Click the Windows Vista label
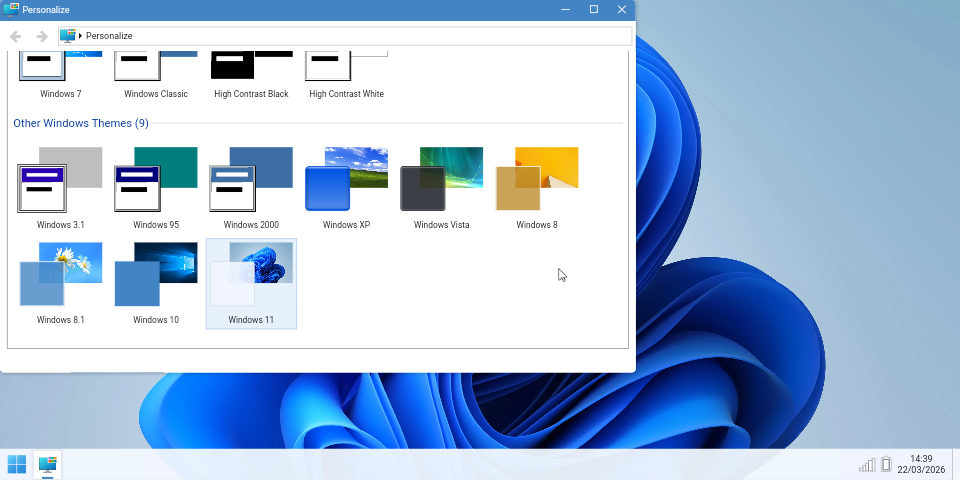This screenshot has width=960, height=480. point(441,225)
